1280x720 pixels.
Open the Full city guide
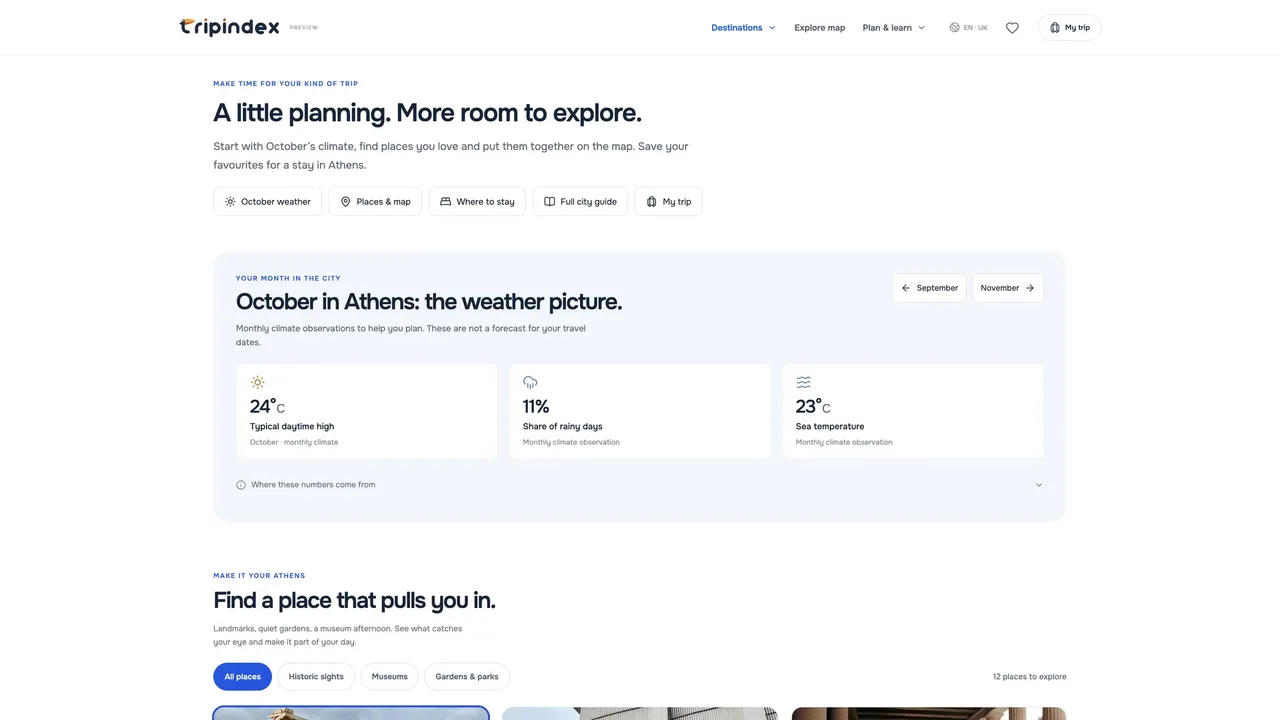580,202
